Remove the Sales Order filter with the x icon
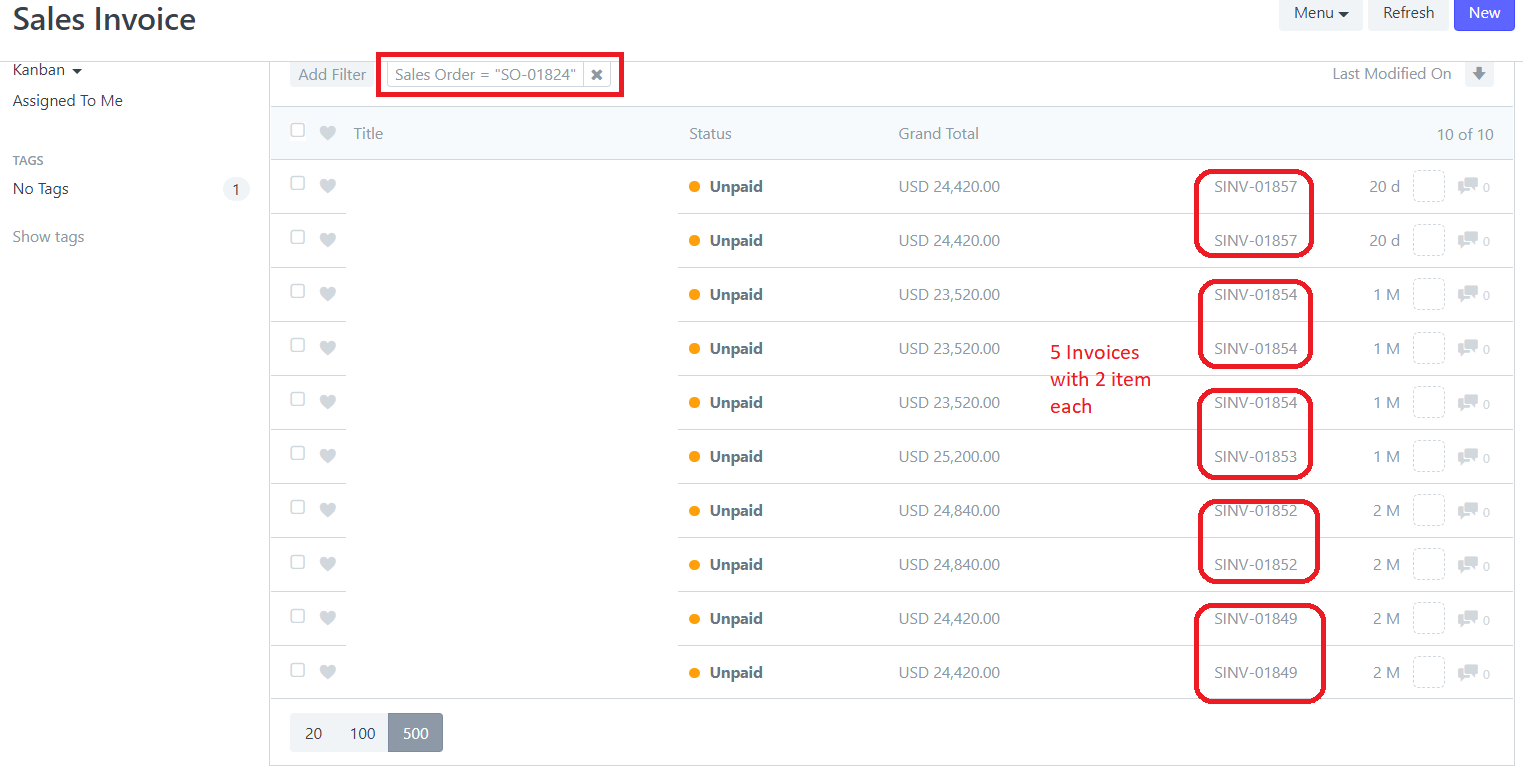Screen dimensions: 1523x767 point(597,75)
